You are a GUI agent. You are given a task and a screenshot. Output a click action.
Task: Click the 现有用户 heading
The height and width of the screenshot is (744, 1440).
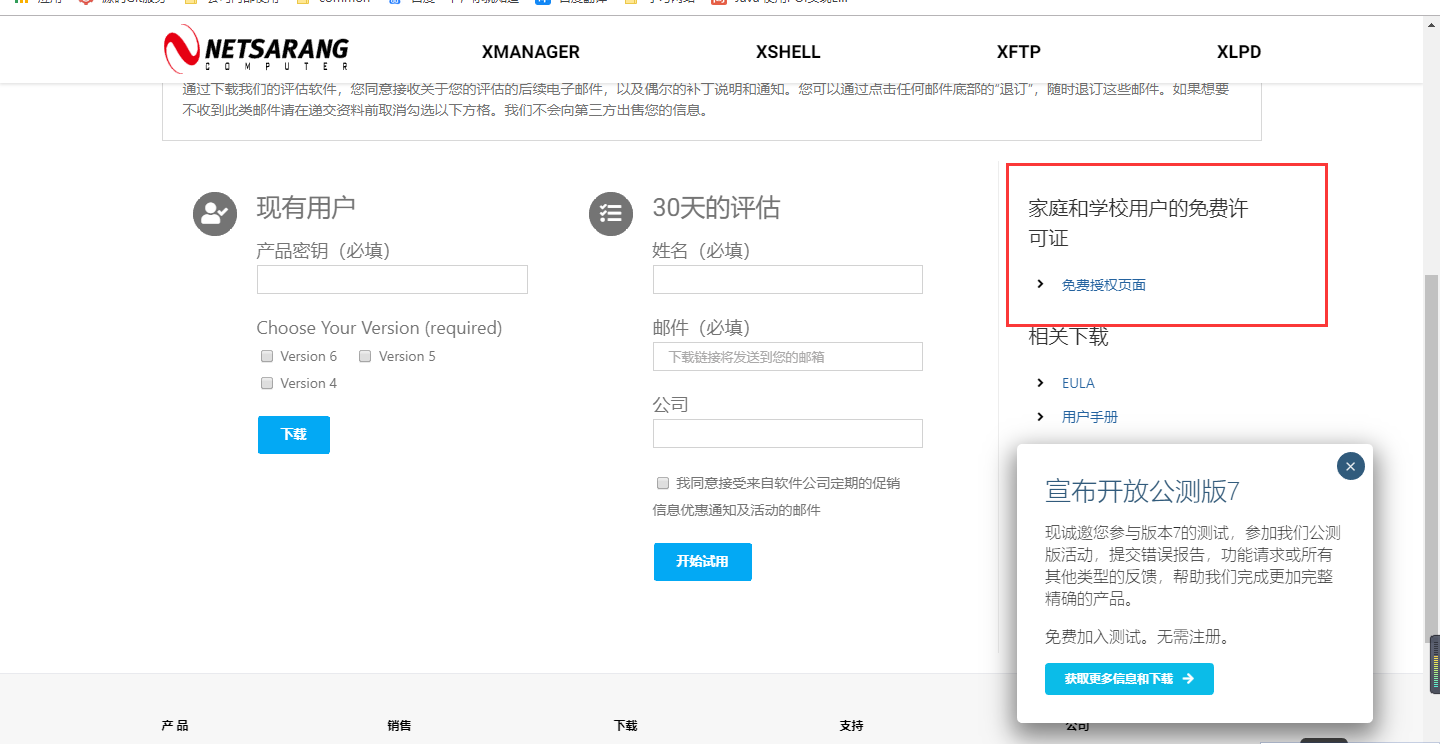[306, 208]
